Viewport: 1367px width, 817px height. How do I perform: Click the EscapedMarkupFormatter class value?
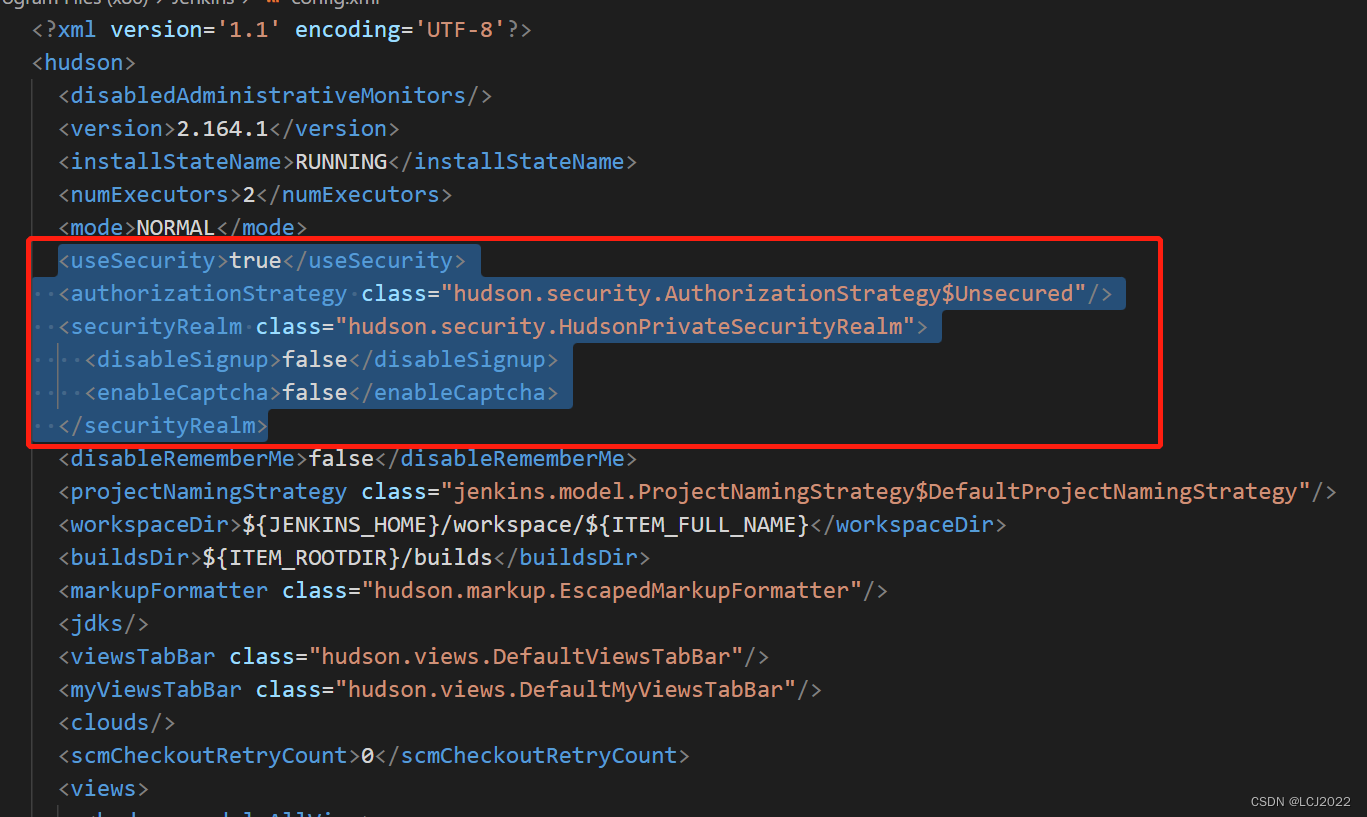(612, 590)
